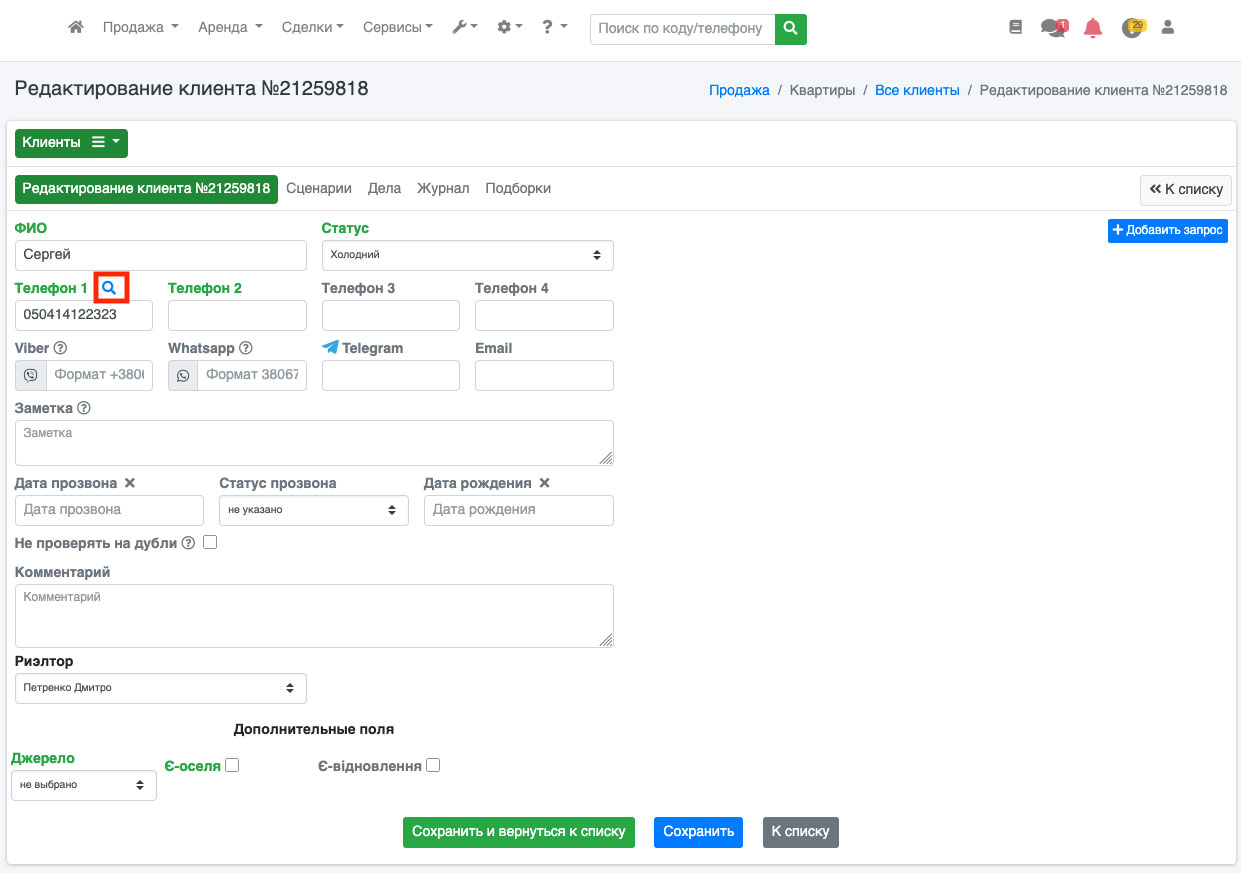The width and height of the screenshot is (1241, 873).
Task: Click the help icon next to Viber
Action: pyautogui.click(x=60, y=348)
